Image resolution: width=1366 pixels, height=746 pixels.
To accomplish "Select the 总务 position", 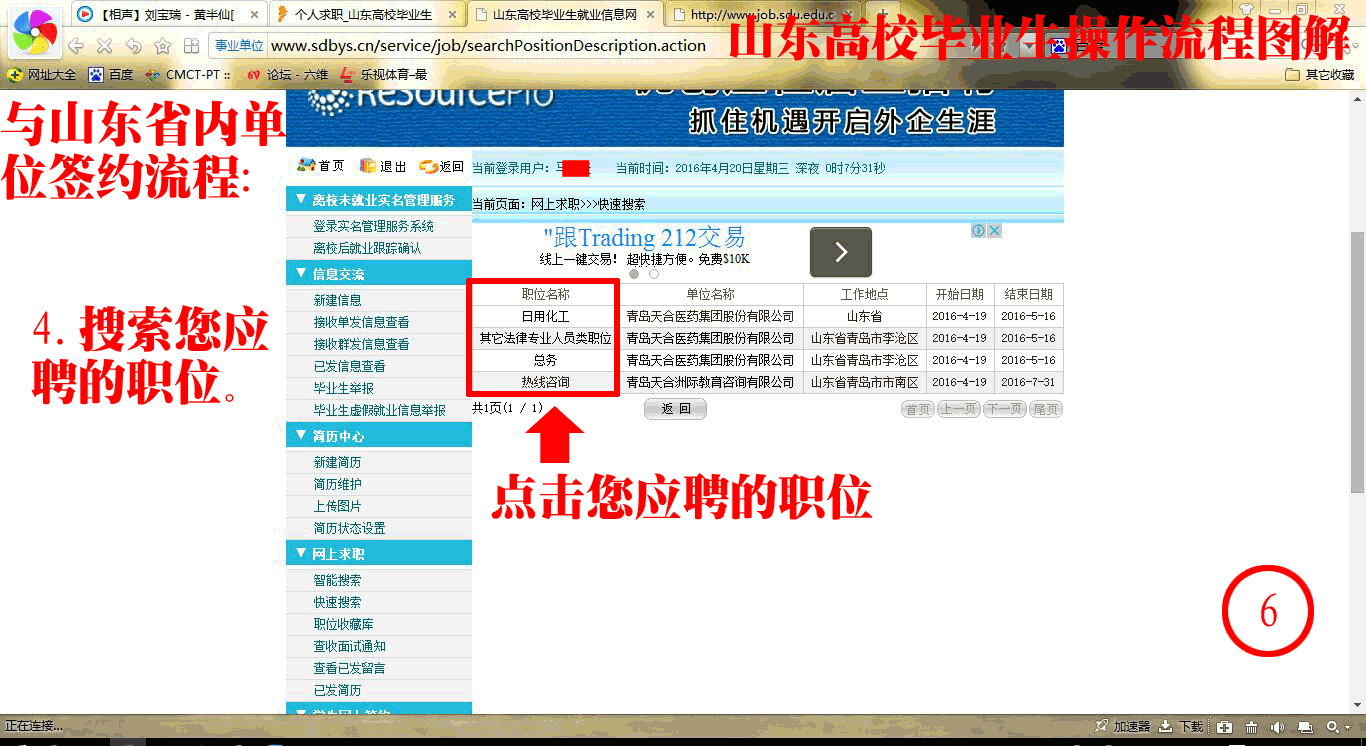I will point(545,360).
